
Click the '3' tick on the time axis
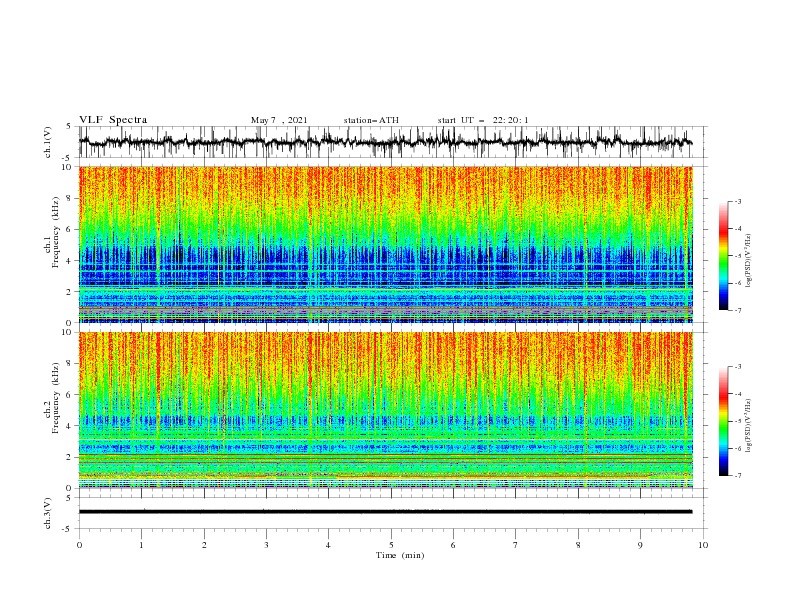click(266, 545)
